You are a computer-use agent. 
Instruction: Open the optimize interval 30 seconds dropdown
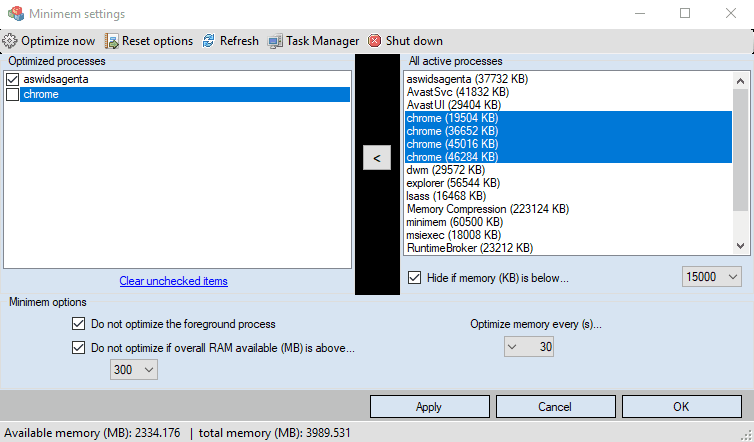pyautogui.click(x=529, y=347)
